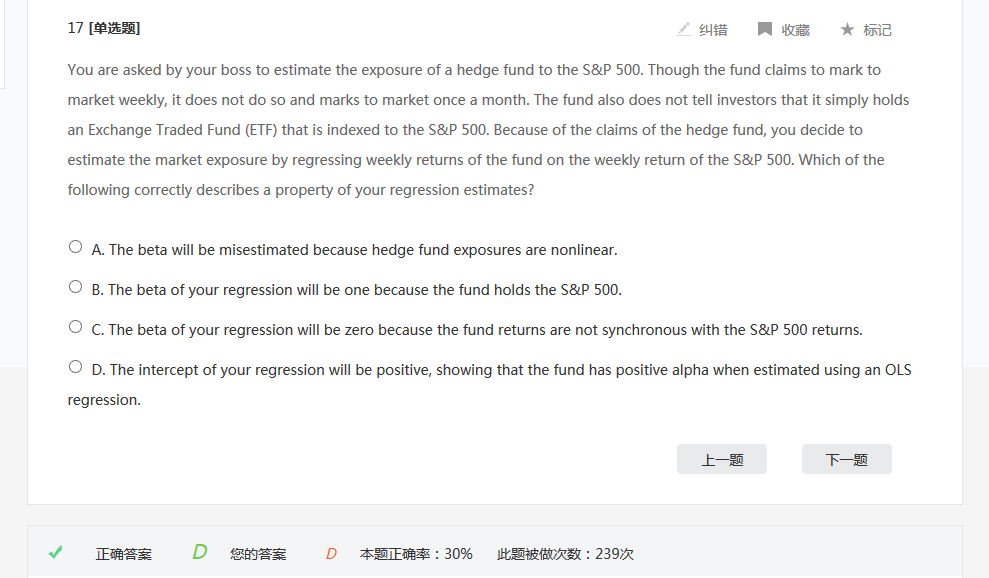
Task: Click the bookmark icon beside 收藏
Action: (765, 29)
